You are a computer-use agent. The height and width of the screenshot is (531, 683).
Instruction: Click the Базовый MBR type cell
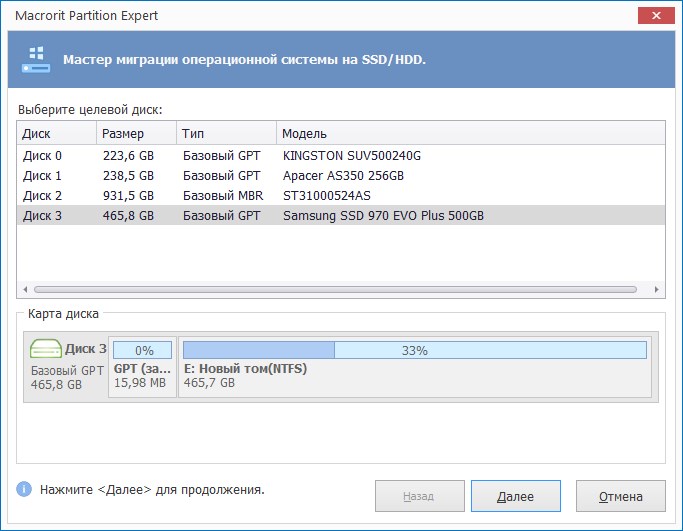point(223,196)
